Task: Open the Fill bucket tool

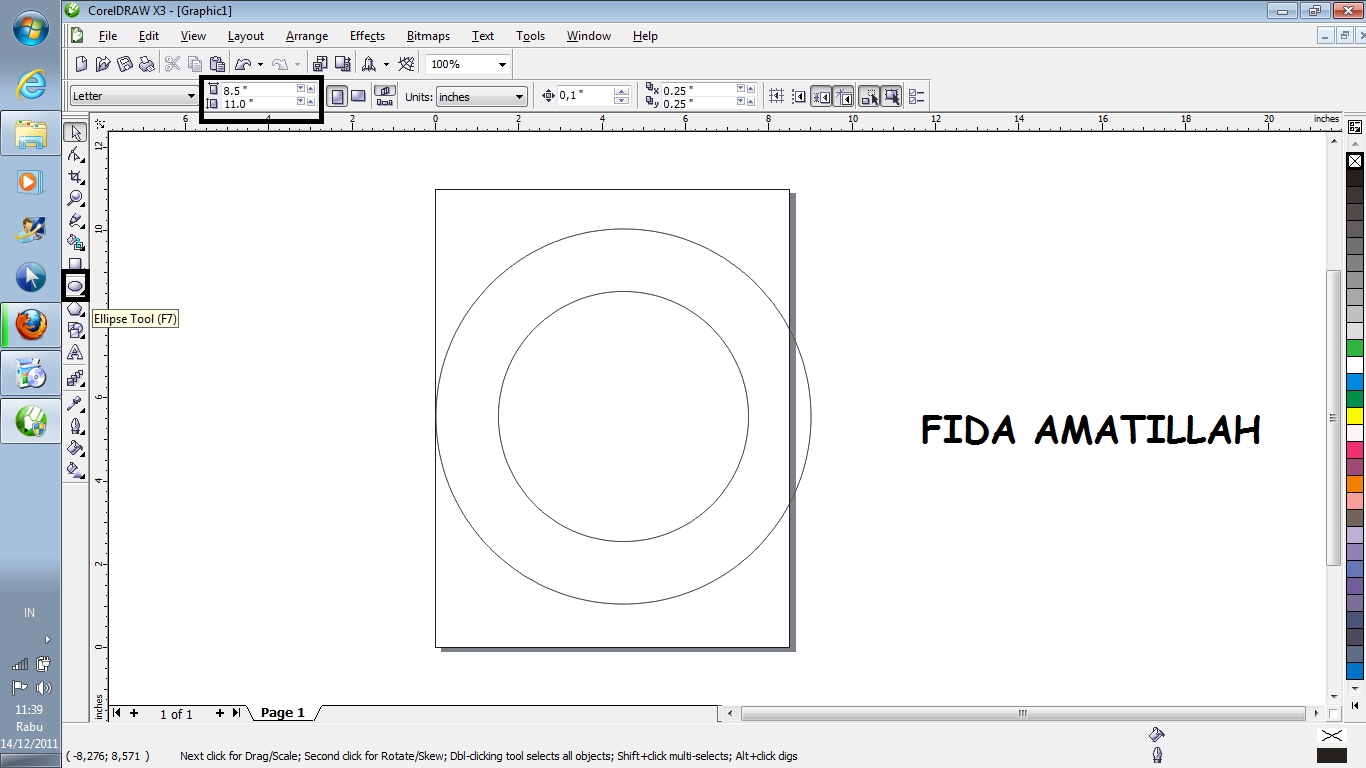Action: click(x=75, y=447)
